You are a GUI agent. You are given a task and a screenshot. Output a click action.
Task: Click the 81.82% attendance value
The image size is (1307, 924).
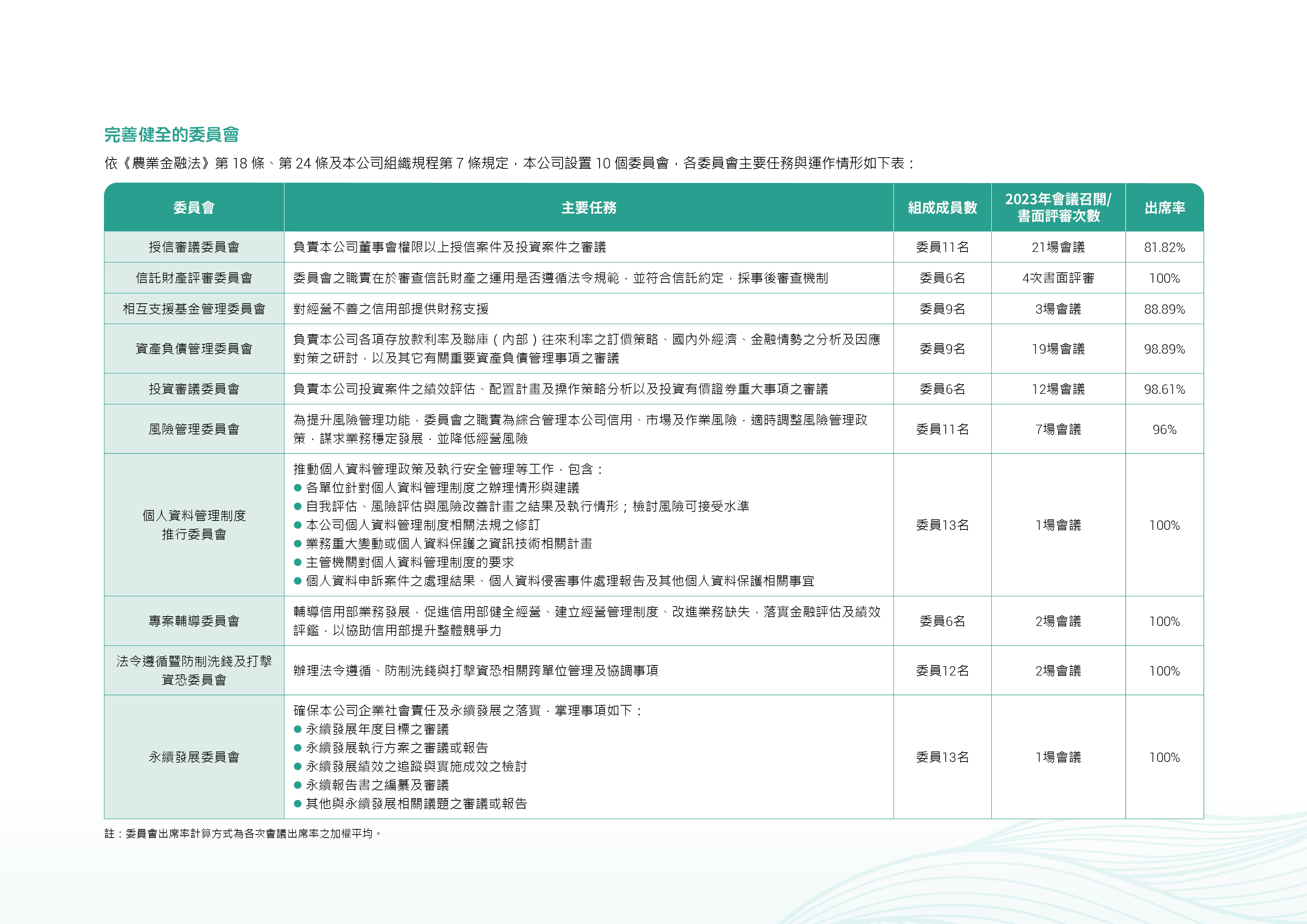[x=1165, y=247]
